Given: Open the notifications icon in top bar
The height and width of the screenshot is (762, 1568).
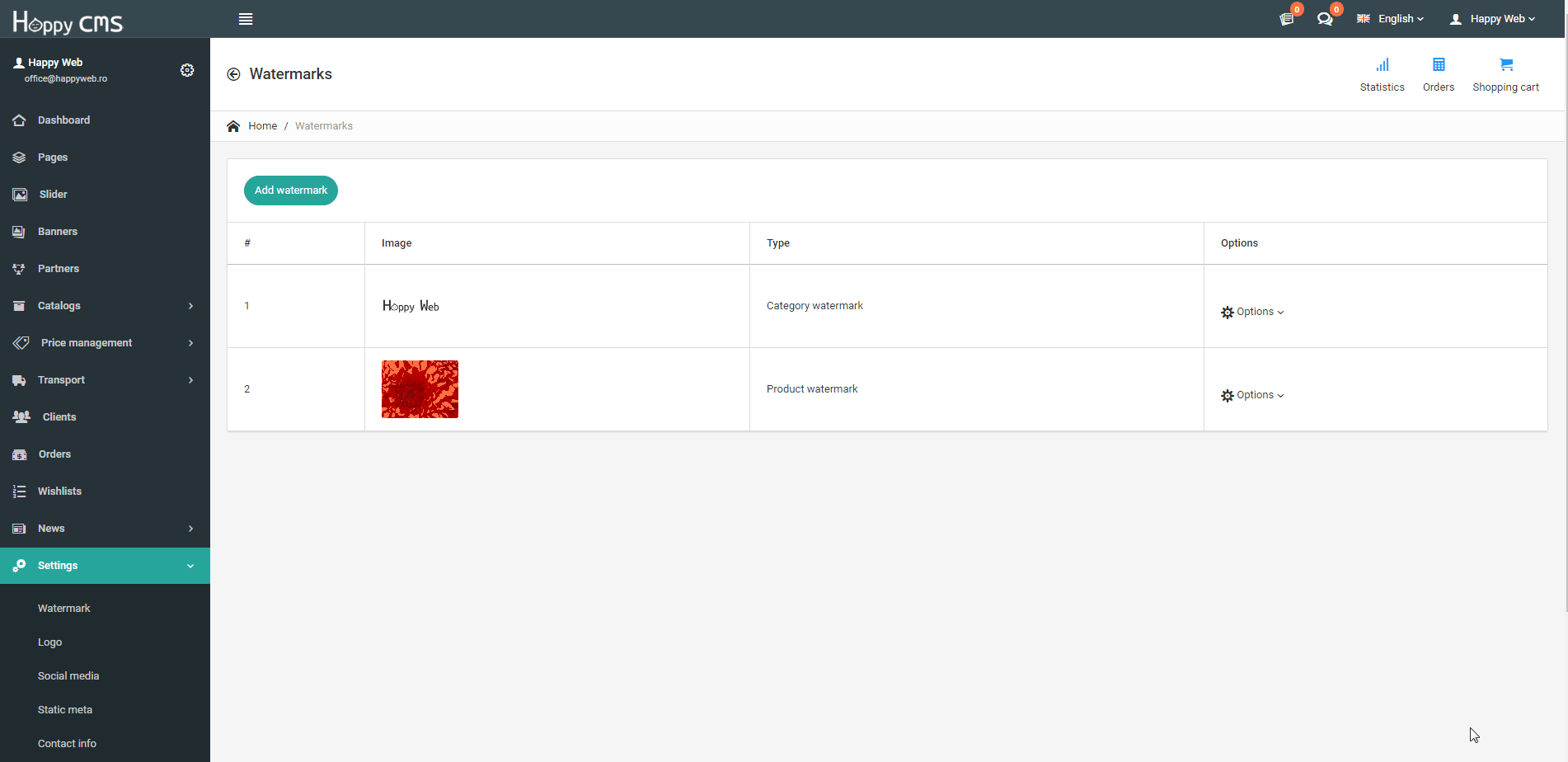Looking at the screenshot, I should 1286,19.
